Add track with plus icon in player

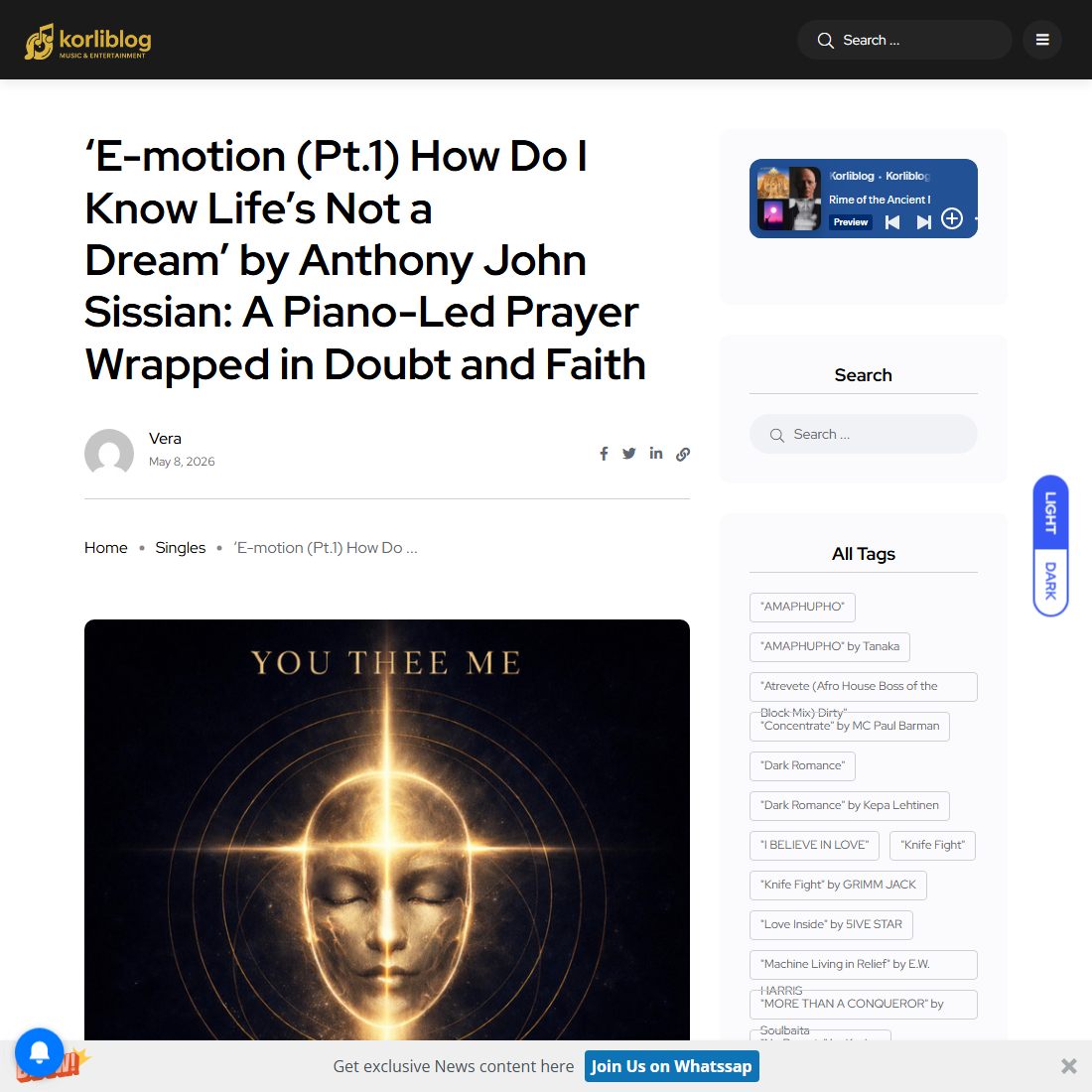[951, 219]
